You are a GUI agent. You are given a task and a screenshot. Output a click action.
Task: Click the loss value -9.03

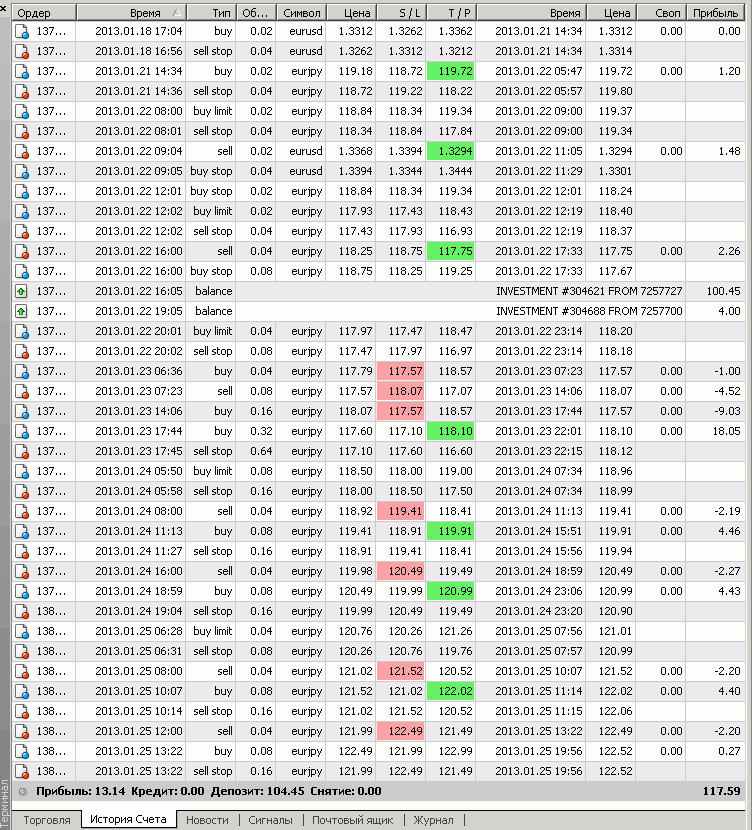(727, 412)
